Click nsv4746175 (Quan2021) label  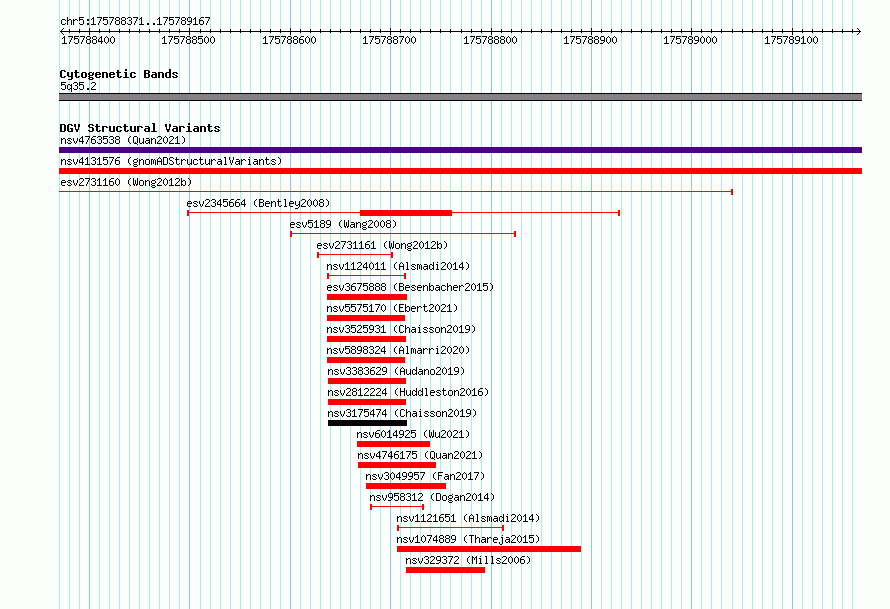tap(420, 455)
